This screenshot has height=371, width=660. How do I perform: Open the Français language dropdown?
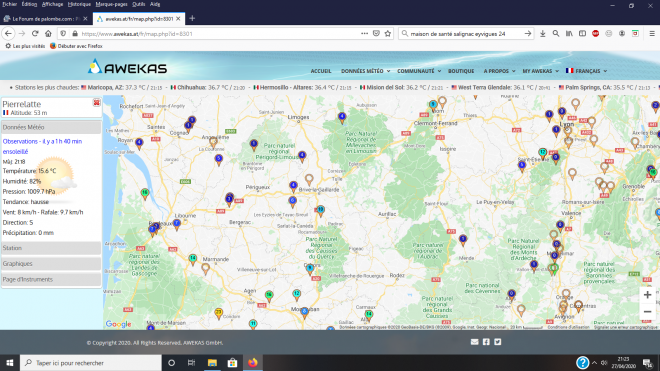586,71
